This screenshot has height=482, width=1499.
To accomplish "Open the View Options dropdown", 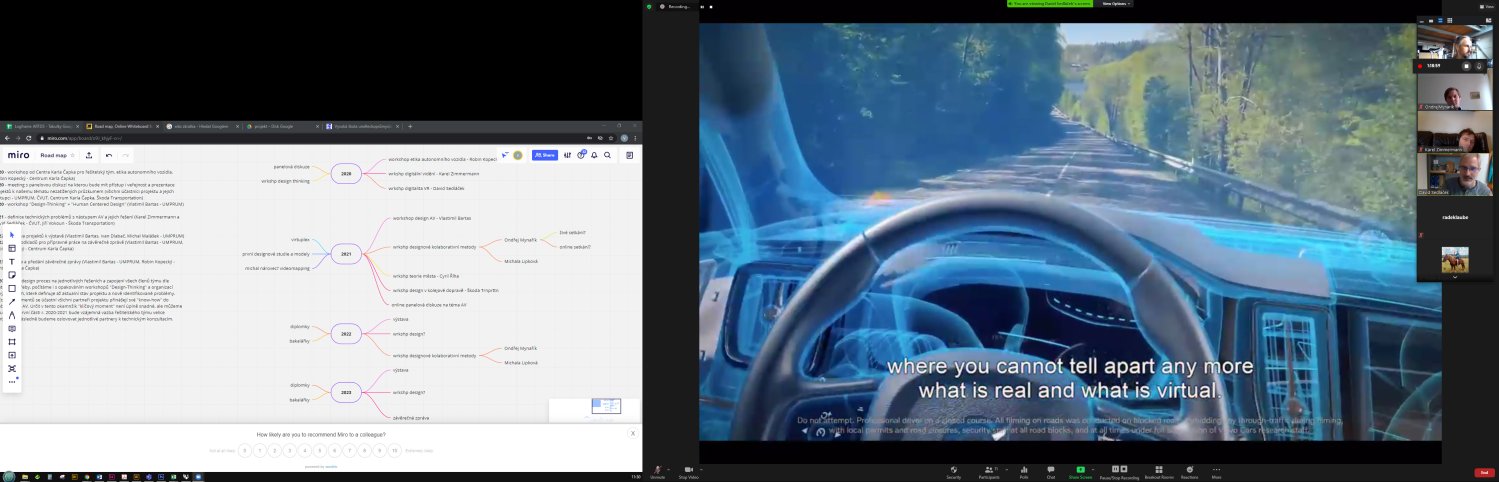I will [x=1116, y=4].
